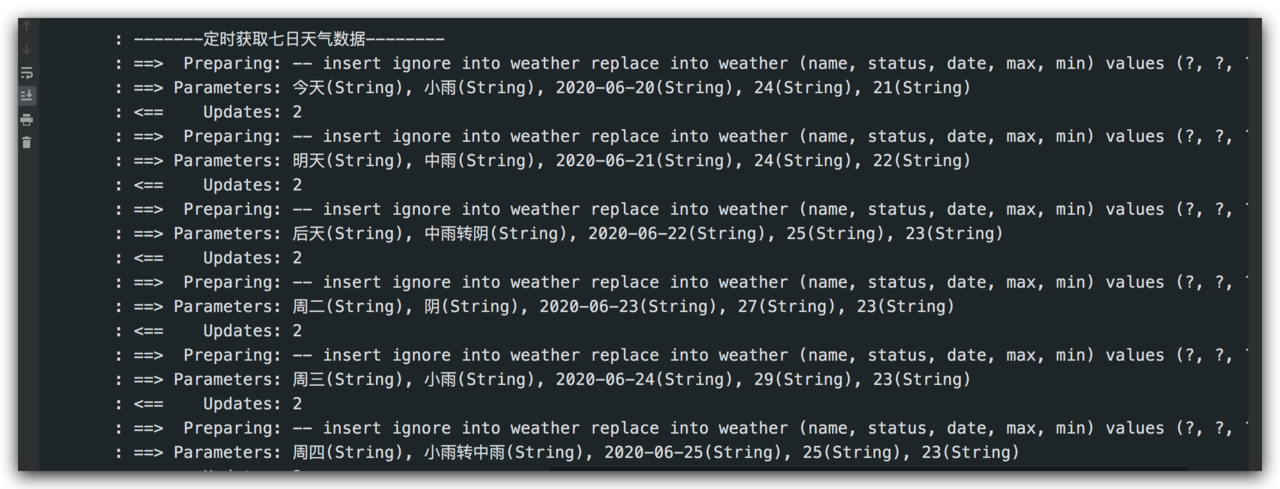The image size is (1280, 489).
Task: Click the Parameters line containing 周四(String)
Action: pyautogui.click(x=567, y=453)
